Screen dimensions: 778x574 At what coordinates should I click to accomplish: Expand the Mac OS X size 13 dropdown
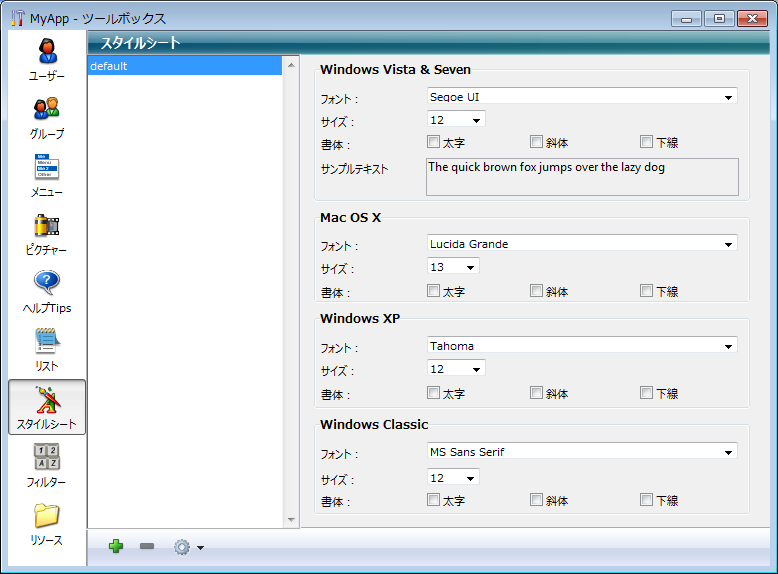click(453, 267)
